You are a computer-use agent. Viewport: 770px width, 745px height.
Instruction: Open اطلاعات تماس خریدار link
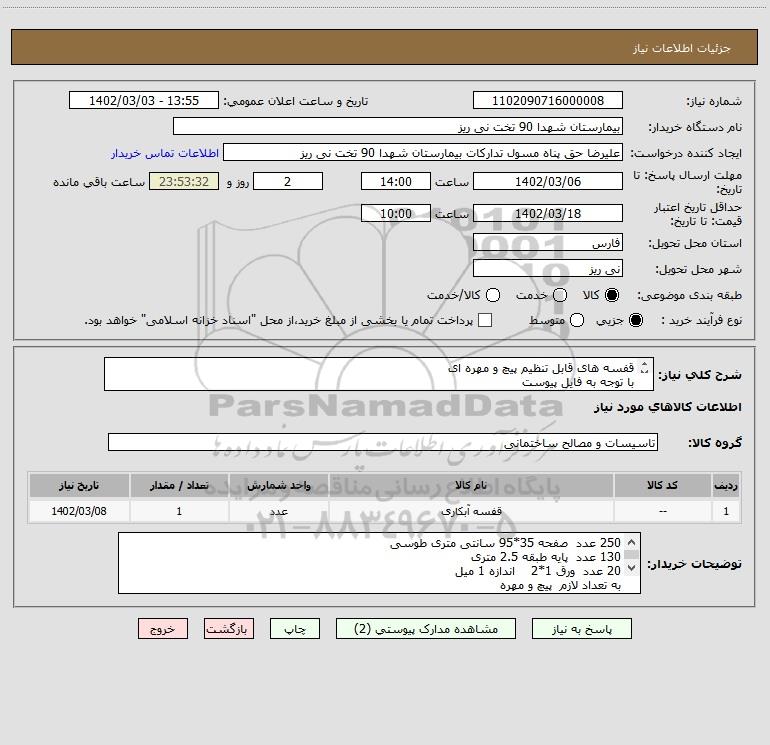point(165,153)
